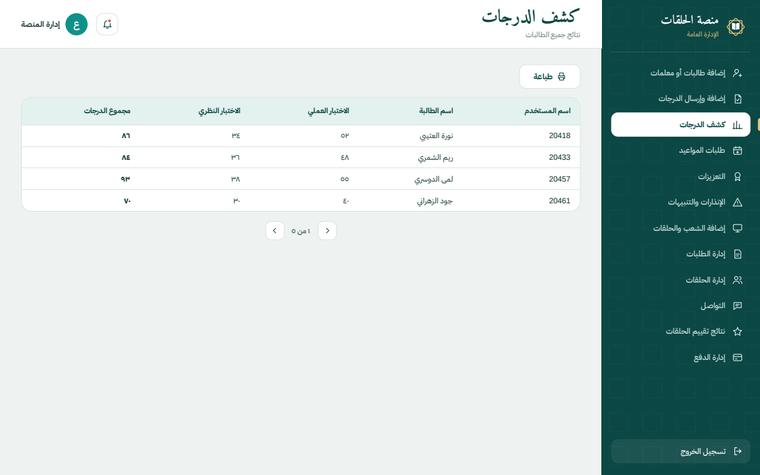This screenshot has width=760, height=475.
Task: Click the platform book logo icon
Action: [735, 27]
